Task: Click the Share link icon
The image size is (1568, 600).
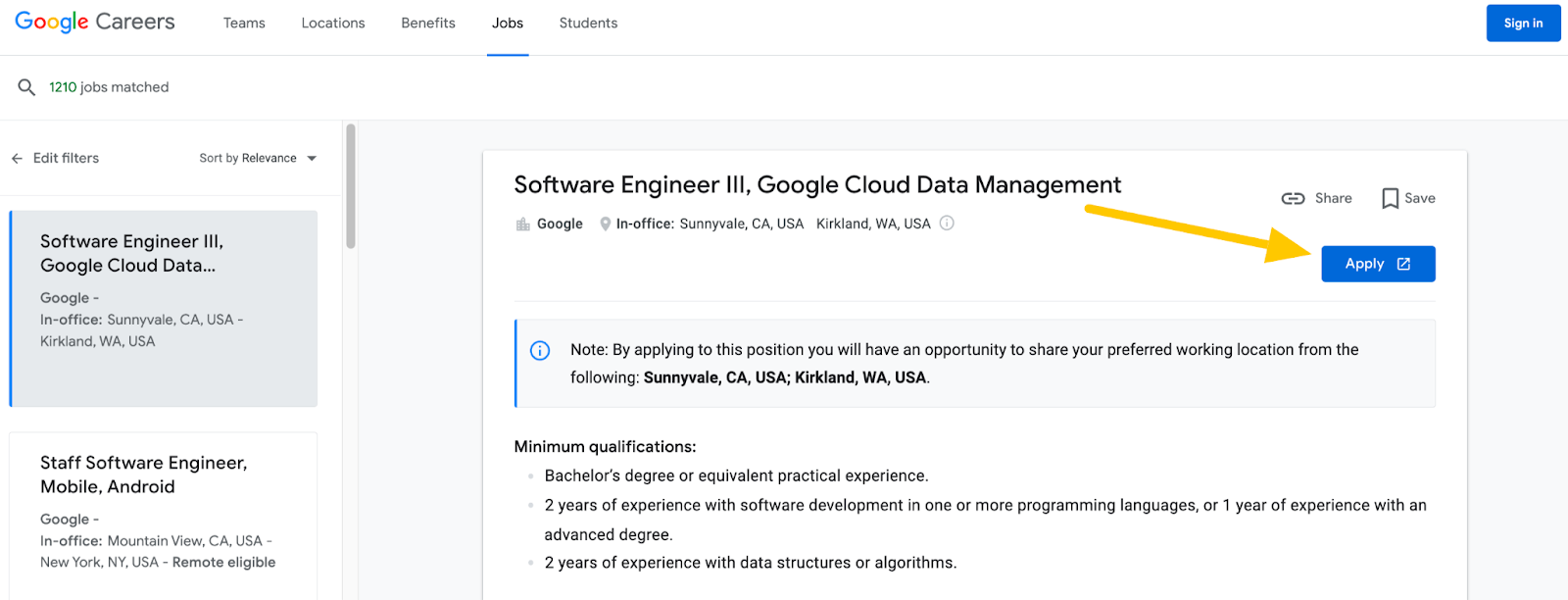Action: pyautogui.click(x=1293, y=198)
